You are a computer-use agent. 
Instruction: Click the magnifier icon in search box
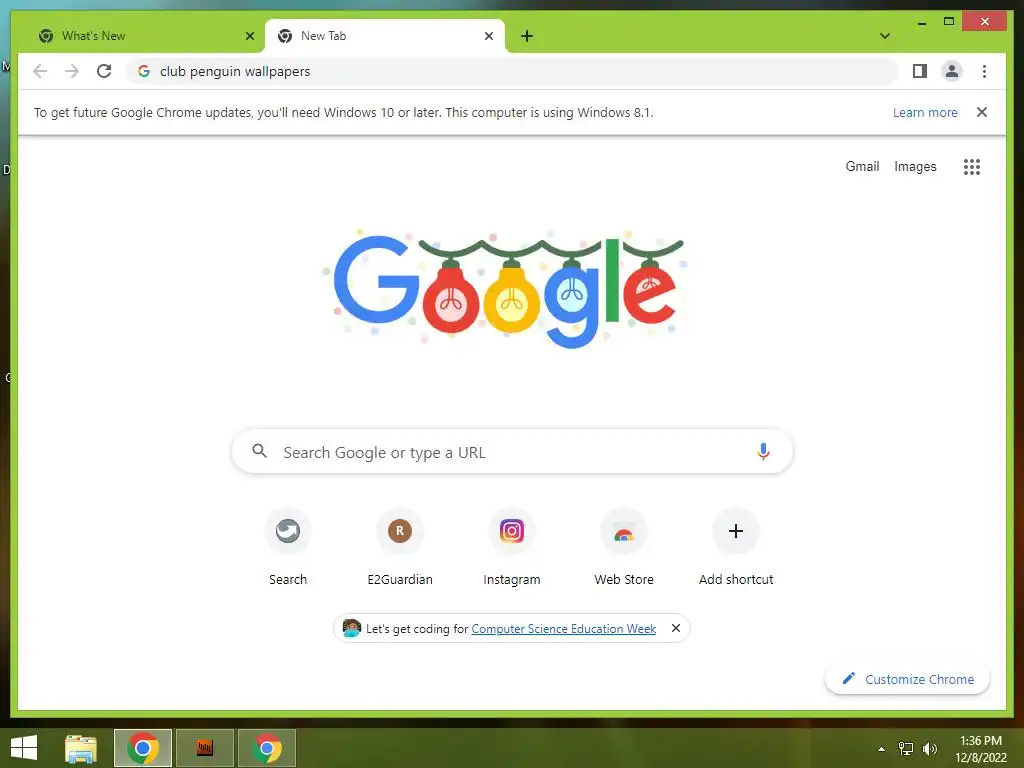[259, 451]
